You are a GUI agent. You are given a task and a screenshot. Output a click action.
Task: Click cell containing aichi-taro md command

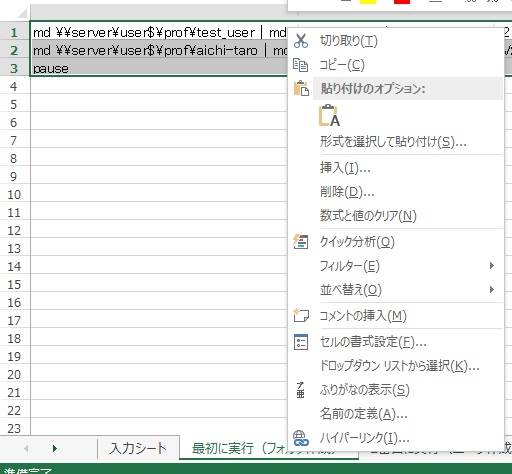(159, 50)
